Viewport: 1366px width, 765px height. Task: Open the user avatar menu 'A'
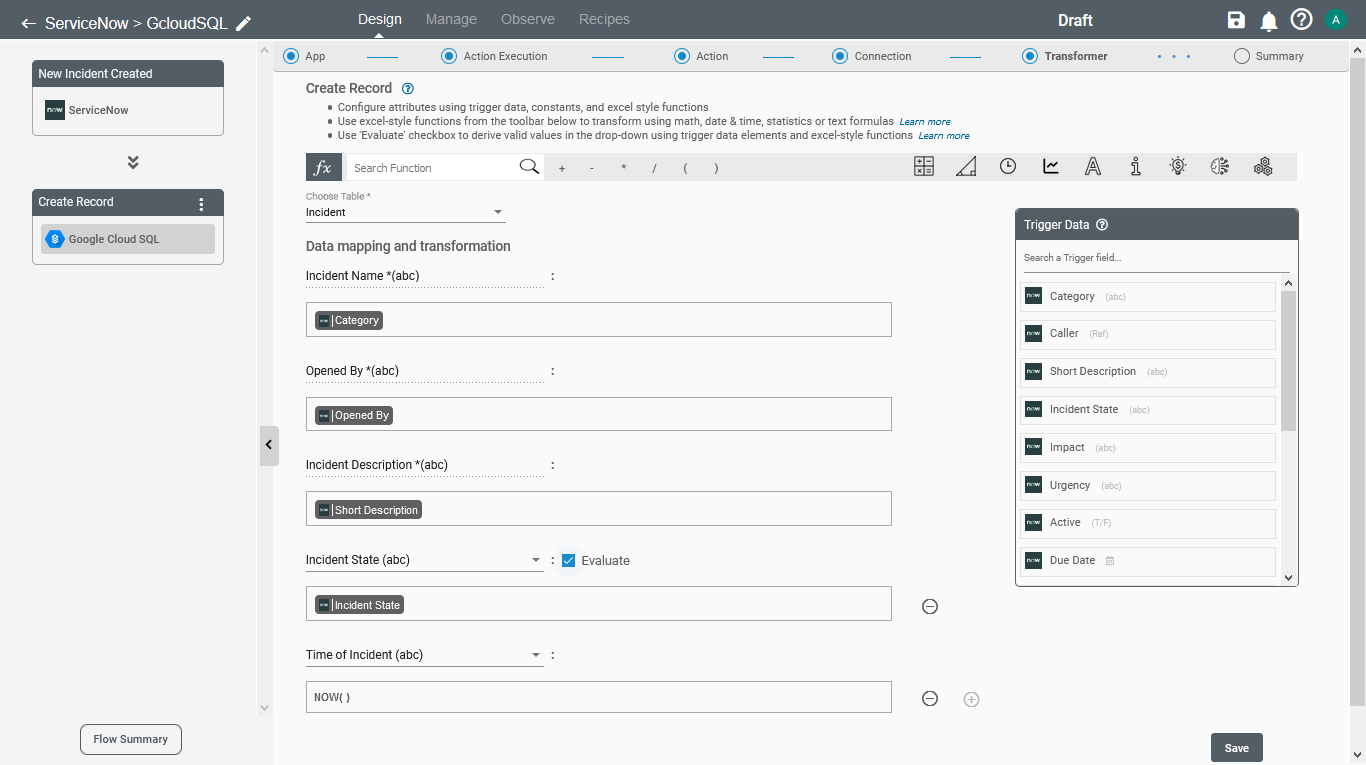[x=1336, y=20]
